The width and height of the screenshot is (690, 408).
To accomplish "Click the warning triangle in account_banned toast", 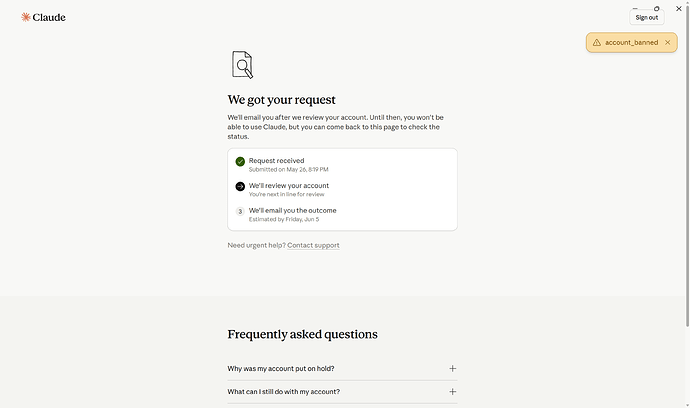I will tap(597, 43).
